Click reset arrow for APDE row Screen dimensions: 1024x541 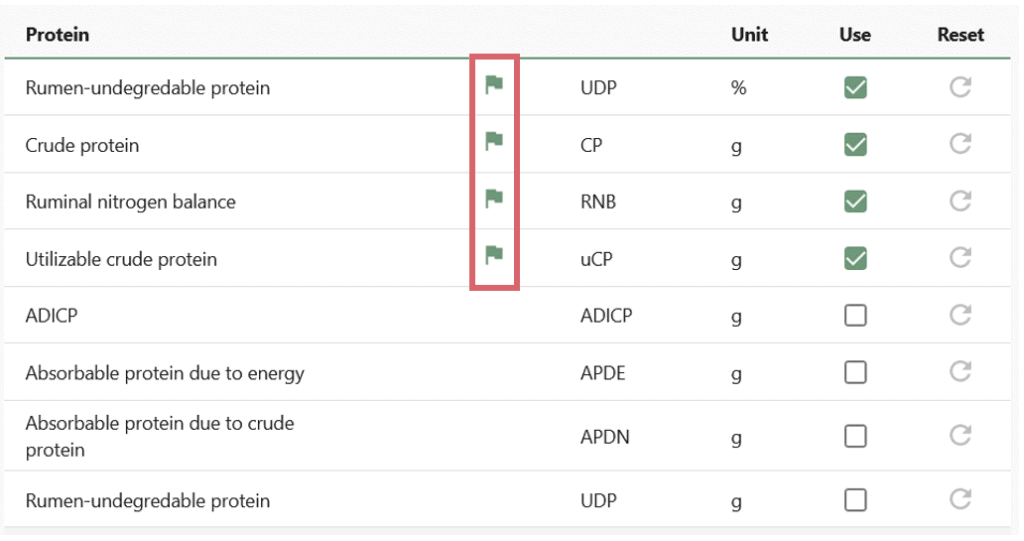pos(960,372)
